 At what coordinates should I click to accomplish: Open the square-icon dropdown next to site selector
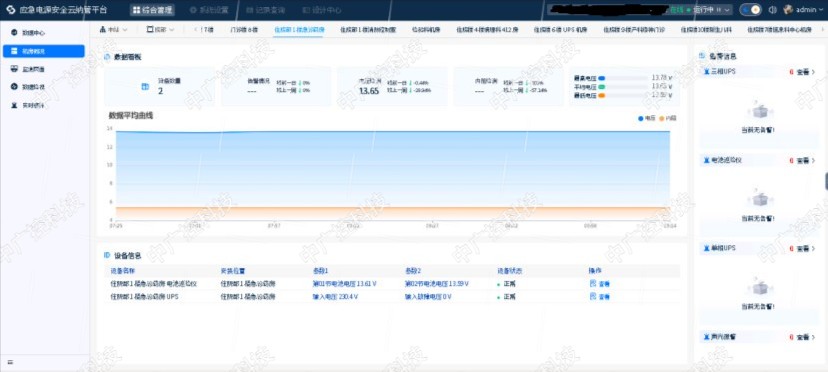(160, 30)
